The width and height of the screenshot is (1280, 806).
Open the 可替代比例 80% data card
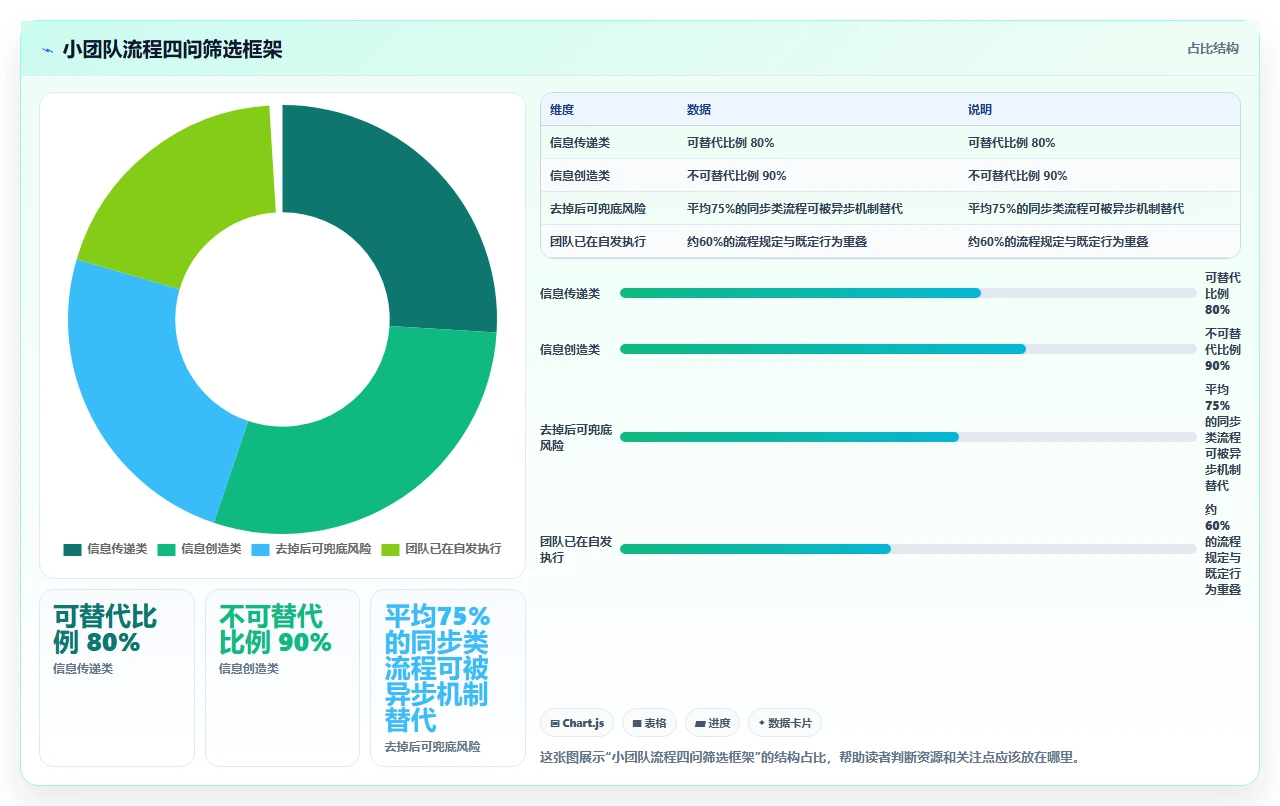[x=117, y=678]
